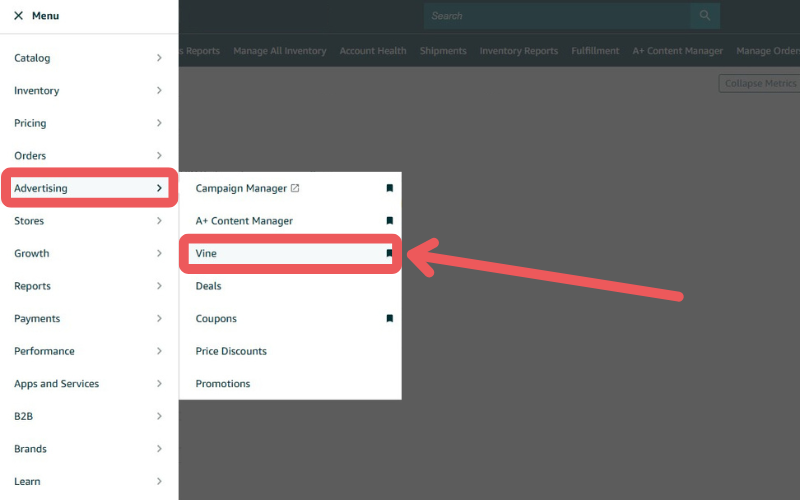This screenshot has height=500, width=800.
Task: Expand the Pricing menu chevron
Action: (x=159, y=123)
